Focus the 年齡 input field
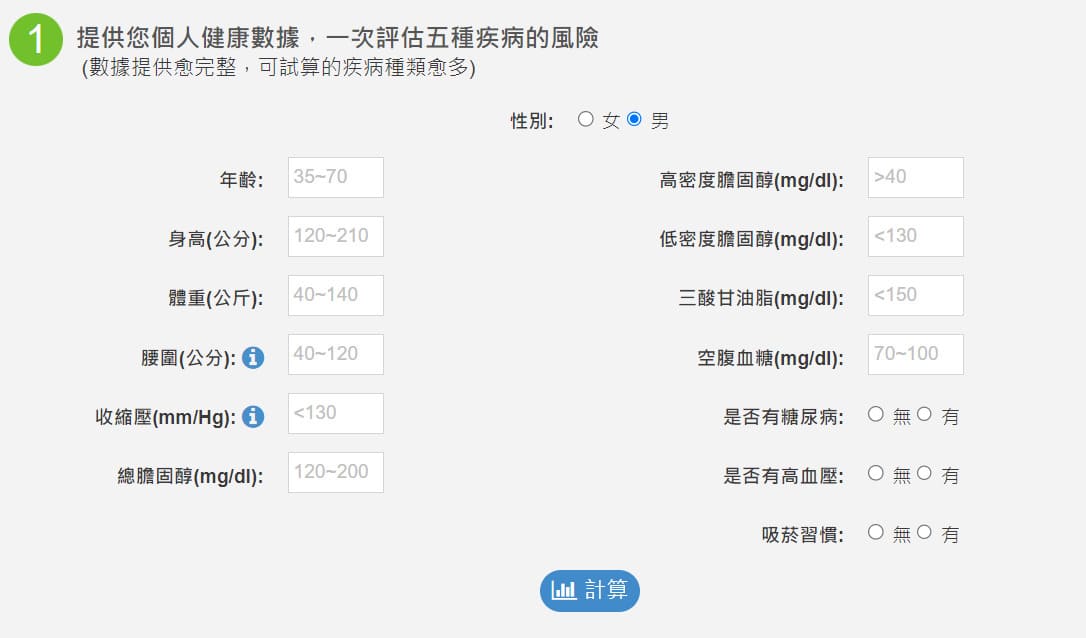Image resolution: width=1086 pixels, height=638 pixels. (x=335, y=178)
